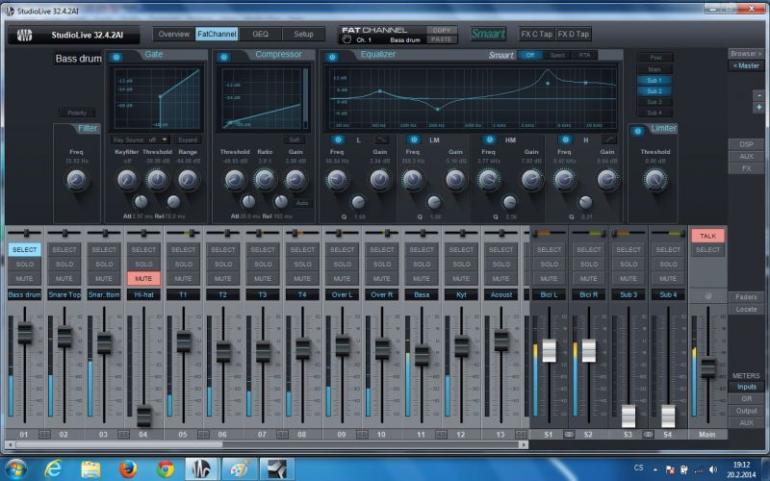Toggle the Gate power button
Screen dimensions: 770x481
[116, 57]
